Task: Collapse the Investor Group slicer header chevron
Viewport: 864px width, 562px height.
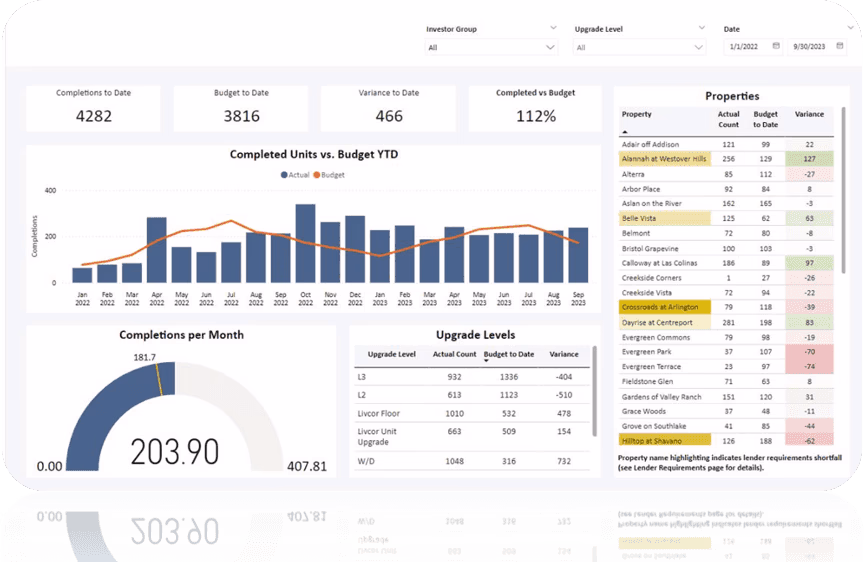Action: click(553, 29)
